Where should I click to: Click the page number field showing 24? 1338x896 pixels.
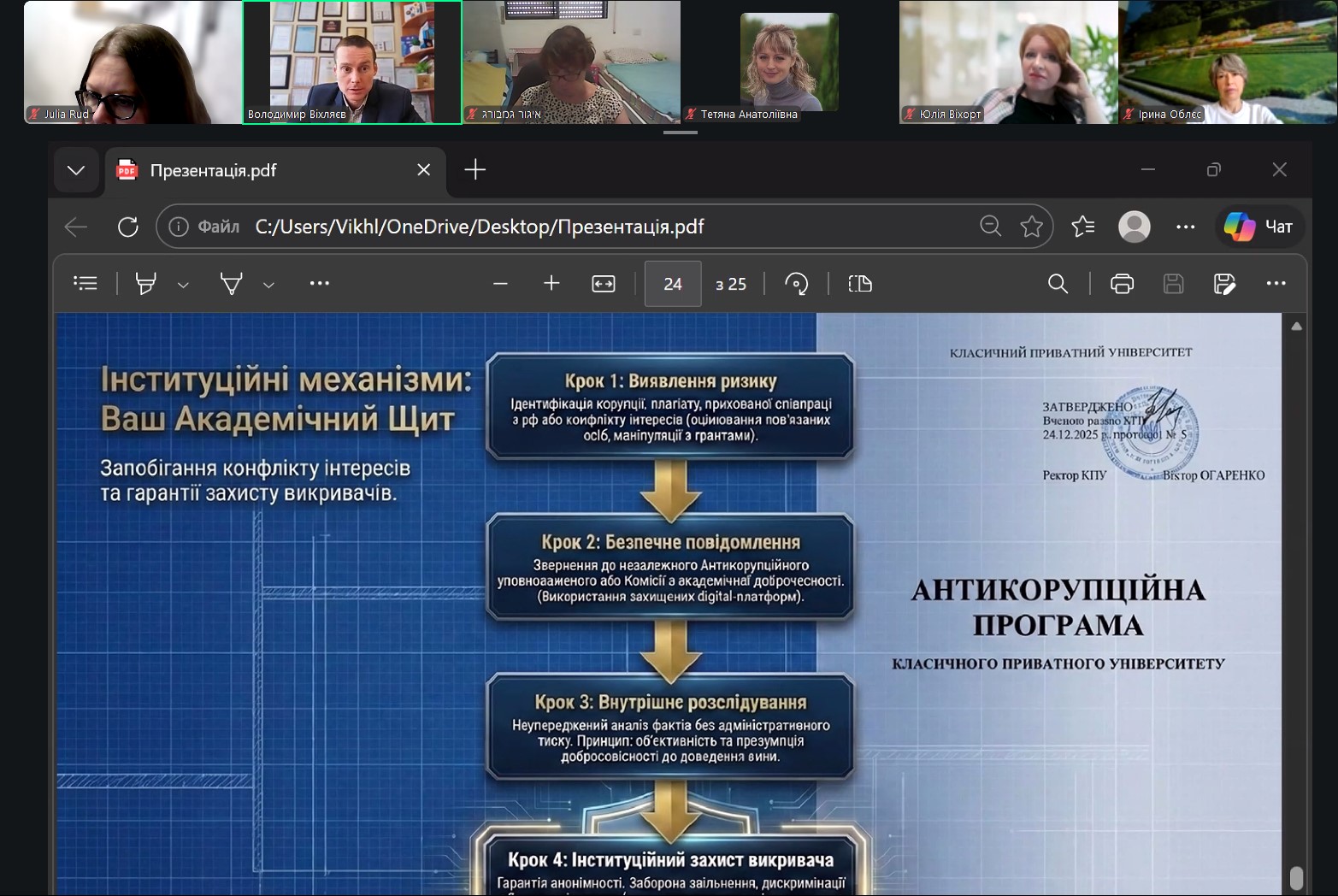point(673,284)
